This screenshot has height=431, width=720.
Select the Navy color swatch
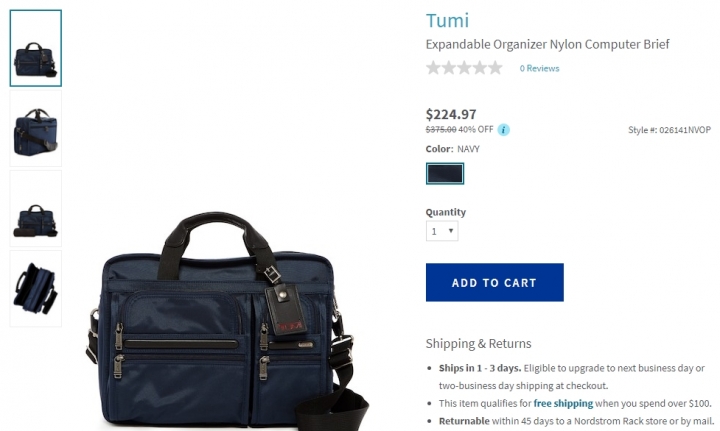444,174
